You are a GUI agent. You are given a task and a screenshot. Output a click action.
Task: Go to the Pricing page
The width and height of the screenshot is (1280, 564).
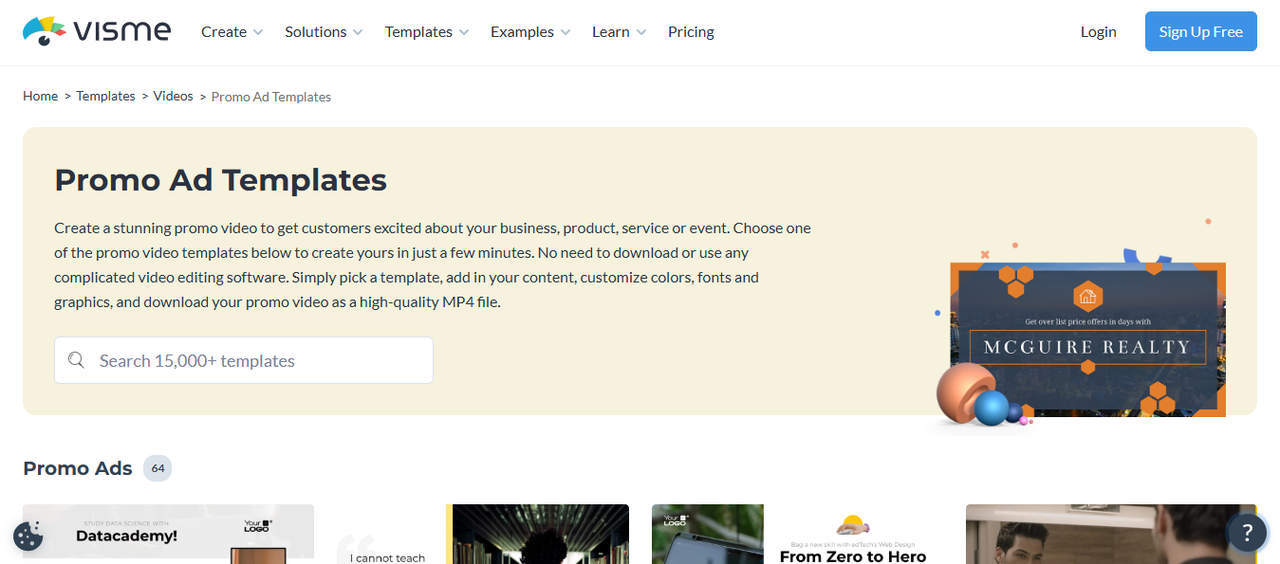click(x=691, y=32)
